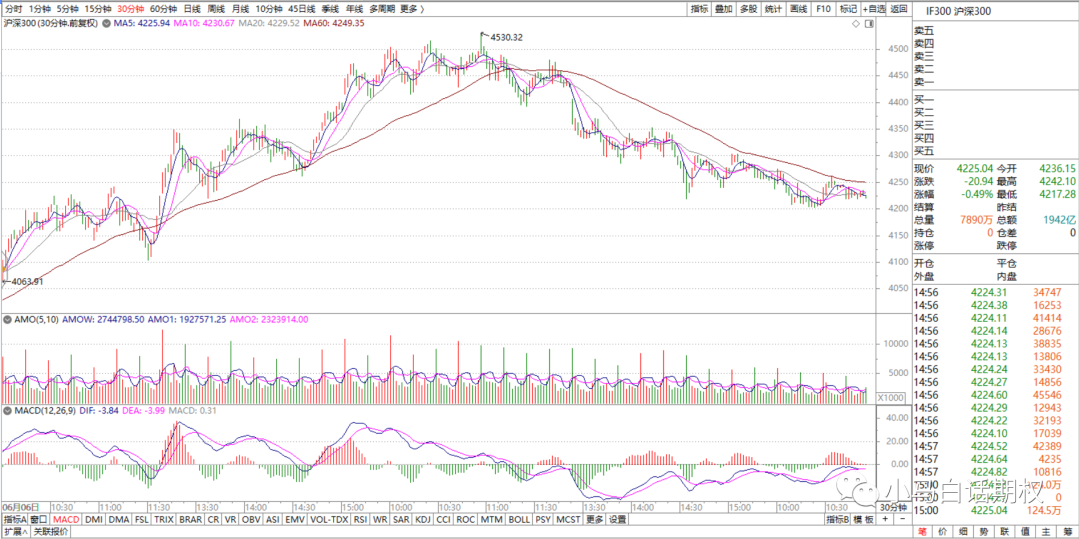Viewport: 1080px width, 539px height.
Task: Toggle the 指标A indicator template
Action: click(14, 519)
